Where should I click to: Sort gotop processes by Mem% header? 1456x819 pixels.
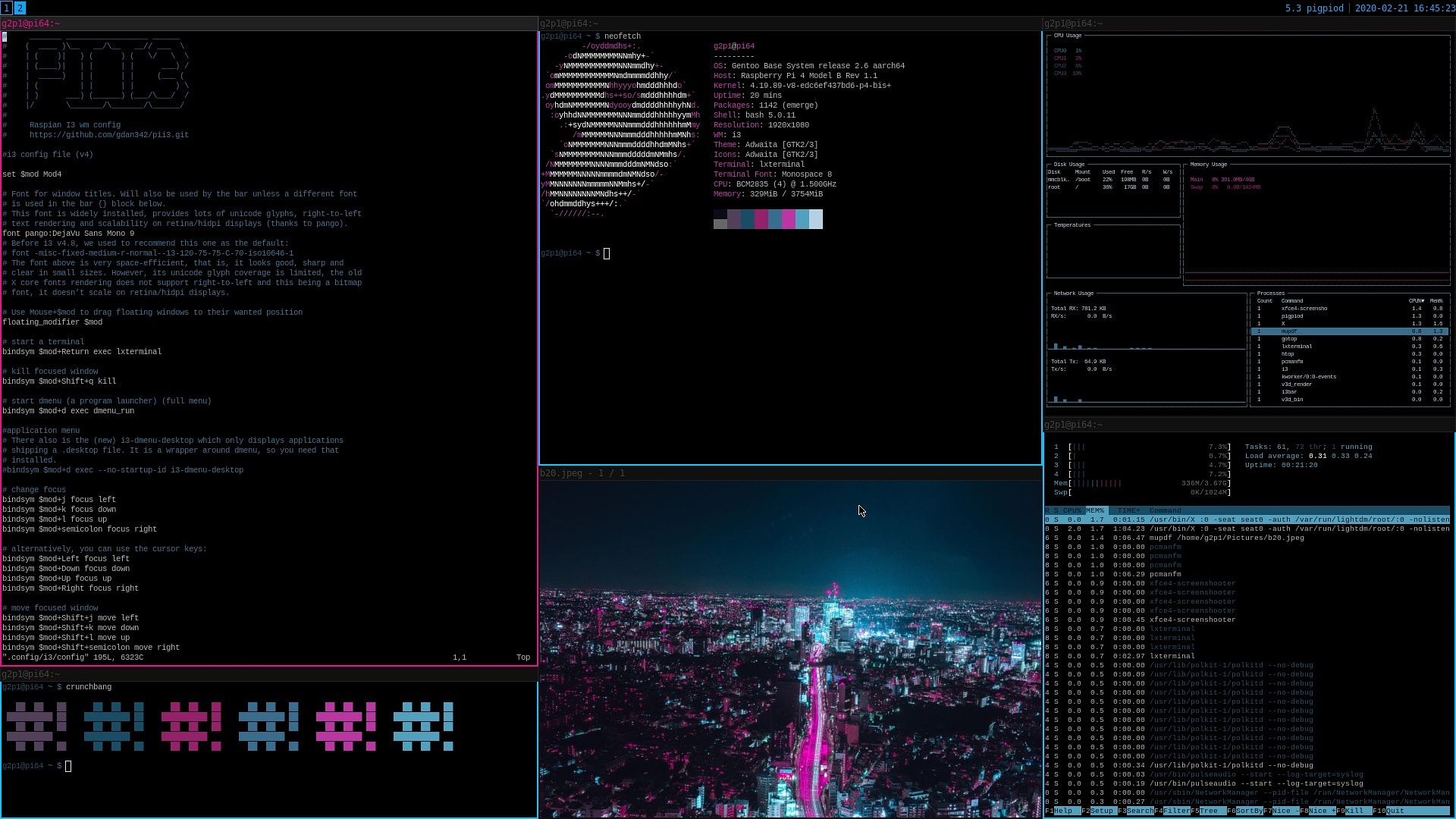(1436, 301)
